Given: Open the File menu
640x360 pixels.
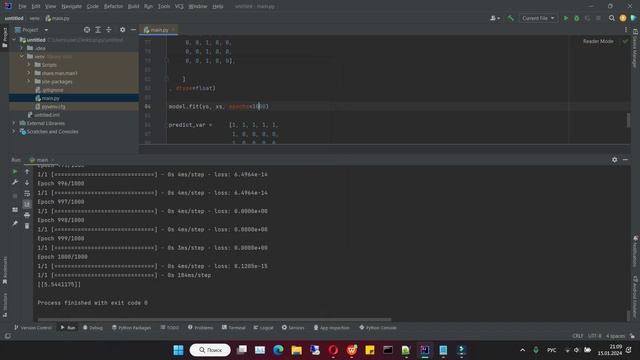Looking at the screenshot, I should (22, 7).
